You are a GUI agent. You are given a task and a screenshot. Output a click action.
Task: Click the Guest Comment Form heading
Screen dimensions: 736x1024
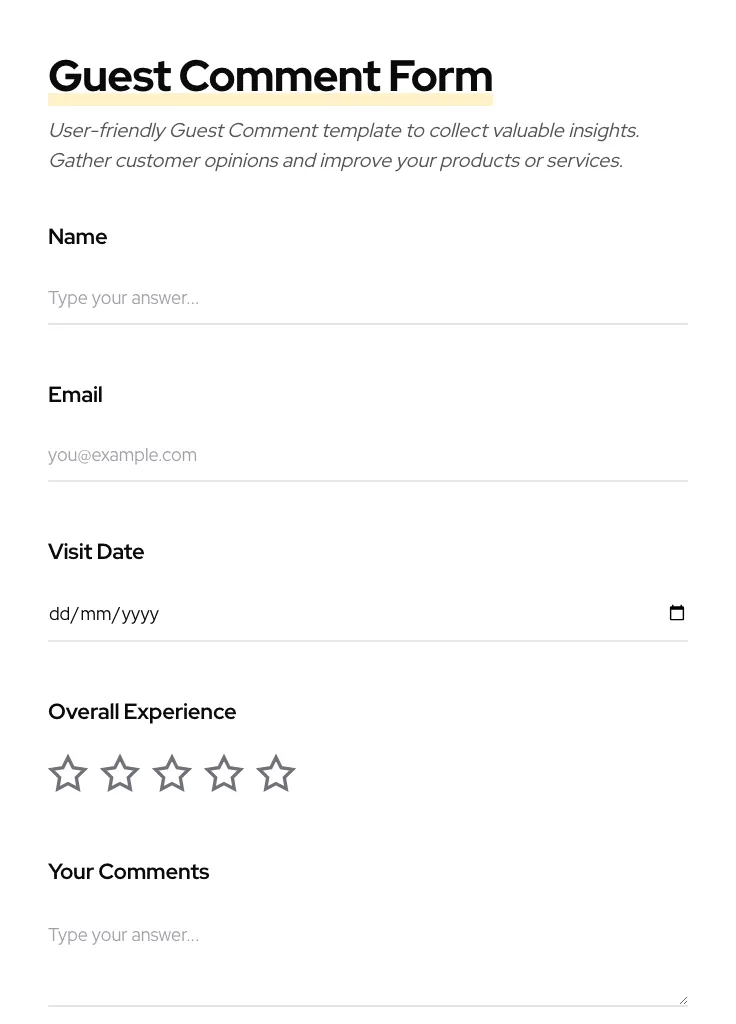(x=270, y=77)
